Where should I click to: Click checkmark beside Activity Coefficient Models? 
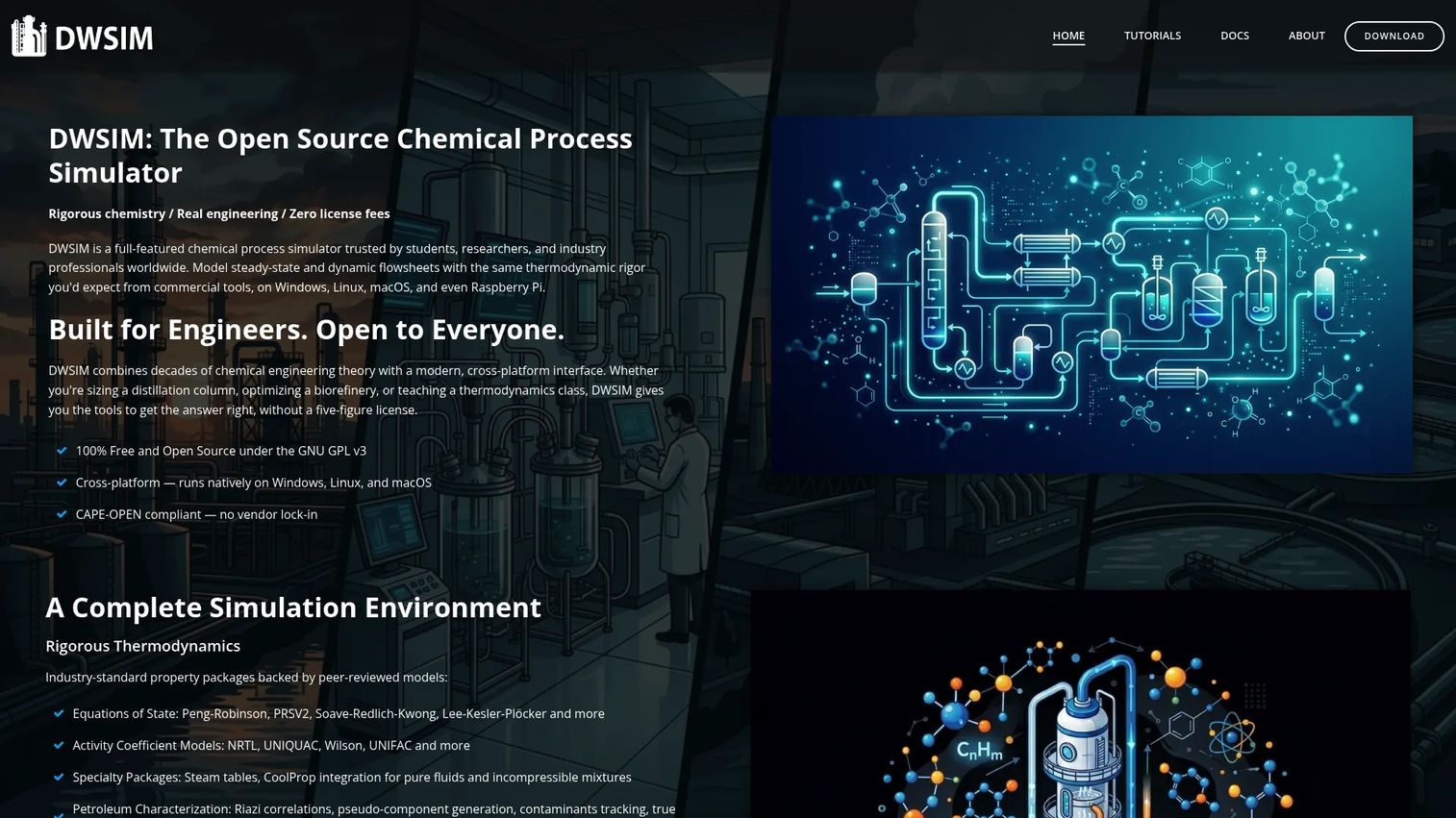(x=59, y=745)
